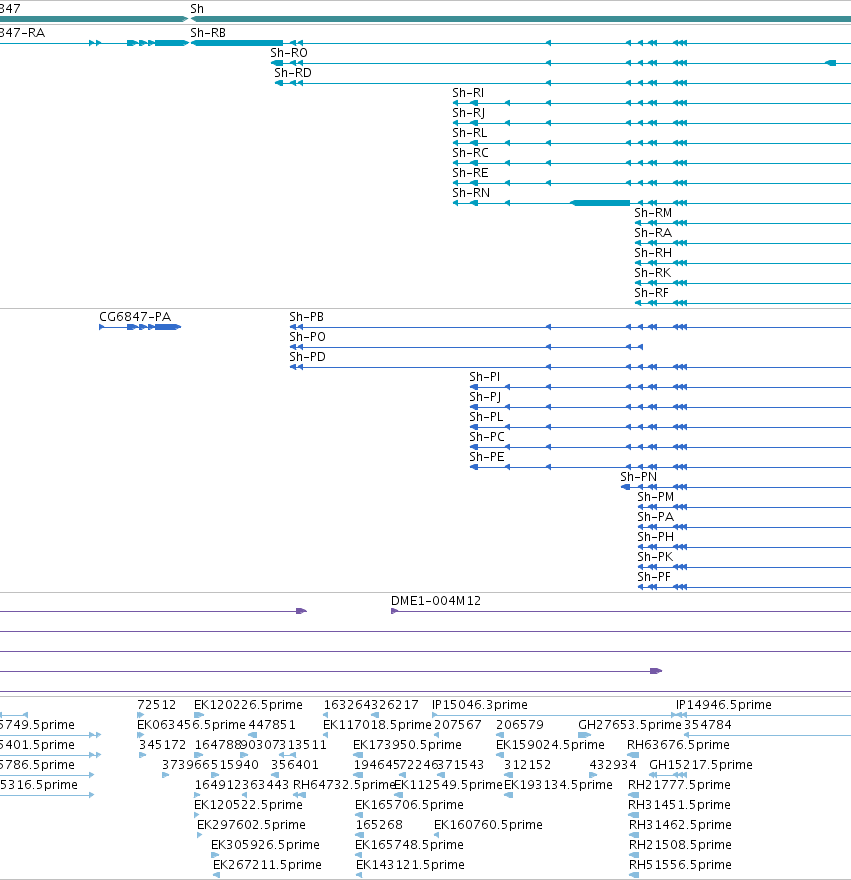Click the Sh-RJ transcript label
Image resolution: width=851 pixels, height=880 pixels.
(469, 113)
